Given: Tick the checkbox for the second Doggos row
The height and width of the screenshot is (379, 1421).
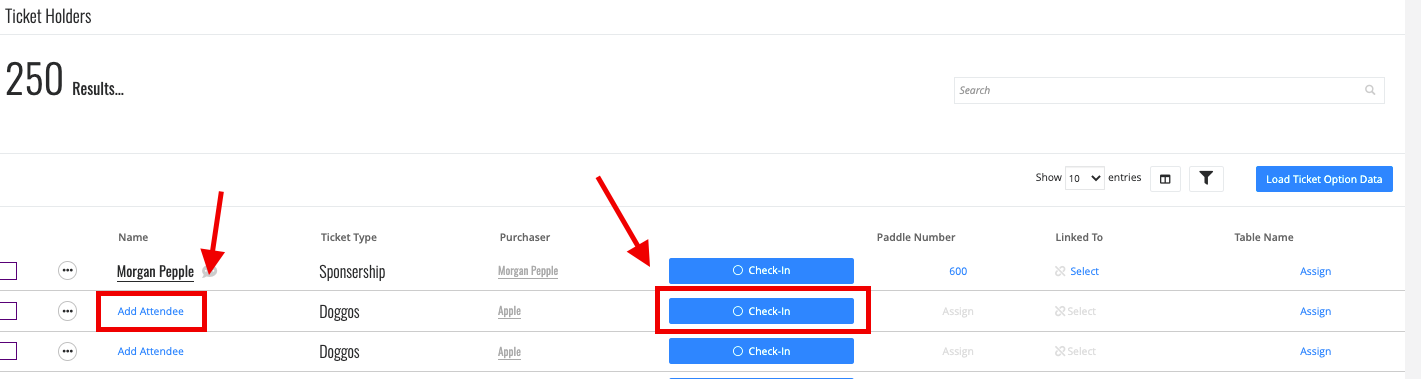Looking at the screenshot, I should click(7, 351).
